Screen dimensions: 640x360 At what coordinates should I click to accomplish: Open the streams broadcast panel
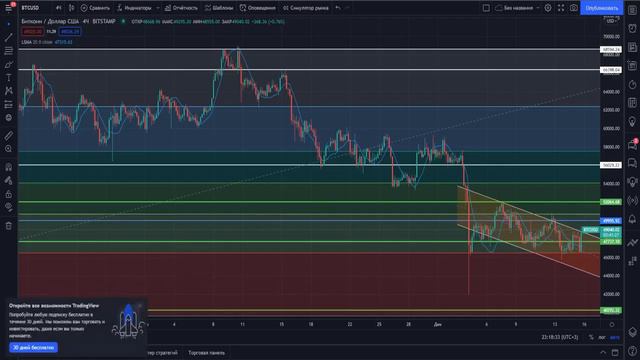(632, 200)
